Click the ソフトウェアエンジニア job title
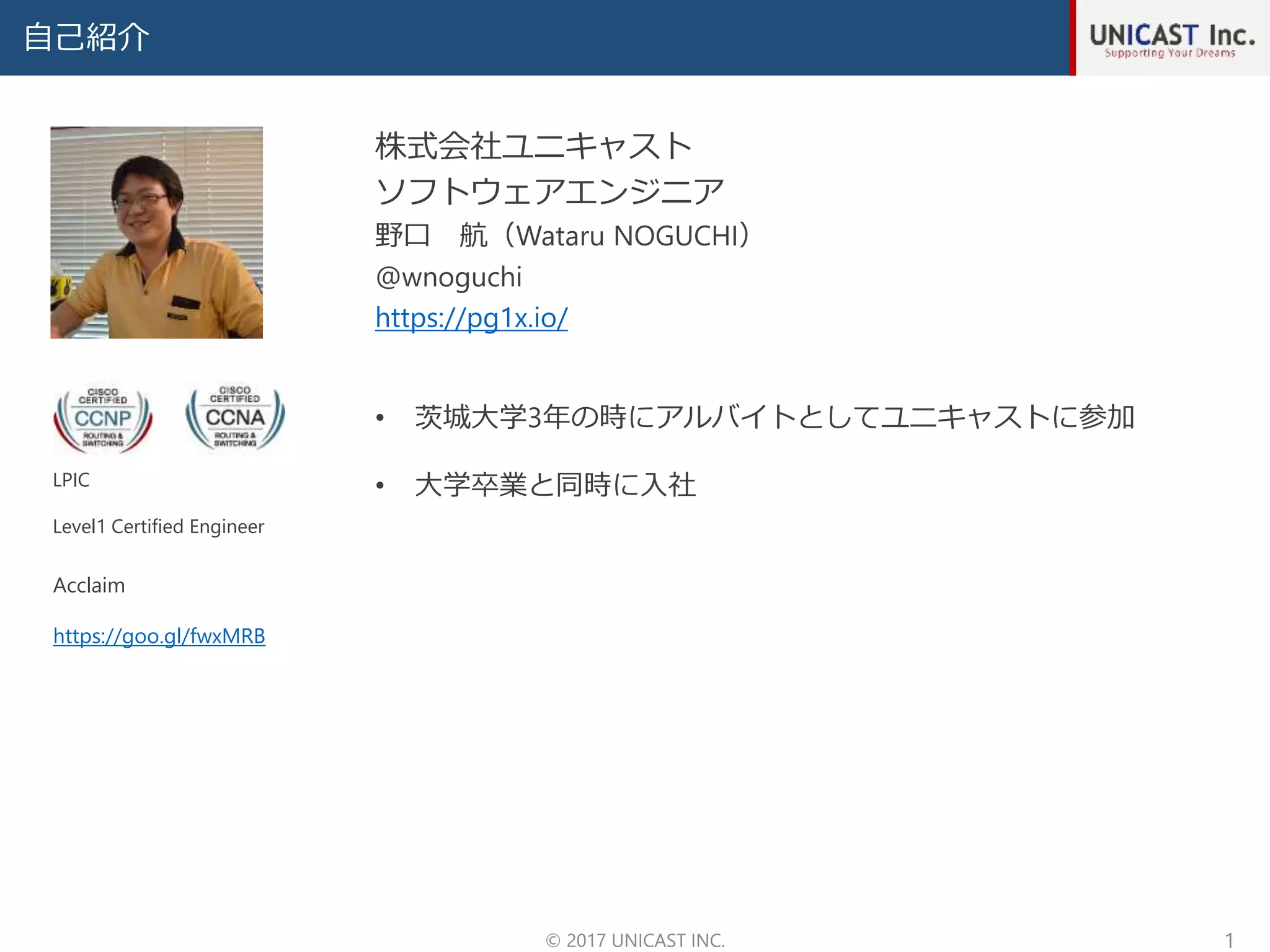 pos(549,191)
